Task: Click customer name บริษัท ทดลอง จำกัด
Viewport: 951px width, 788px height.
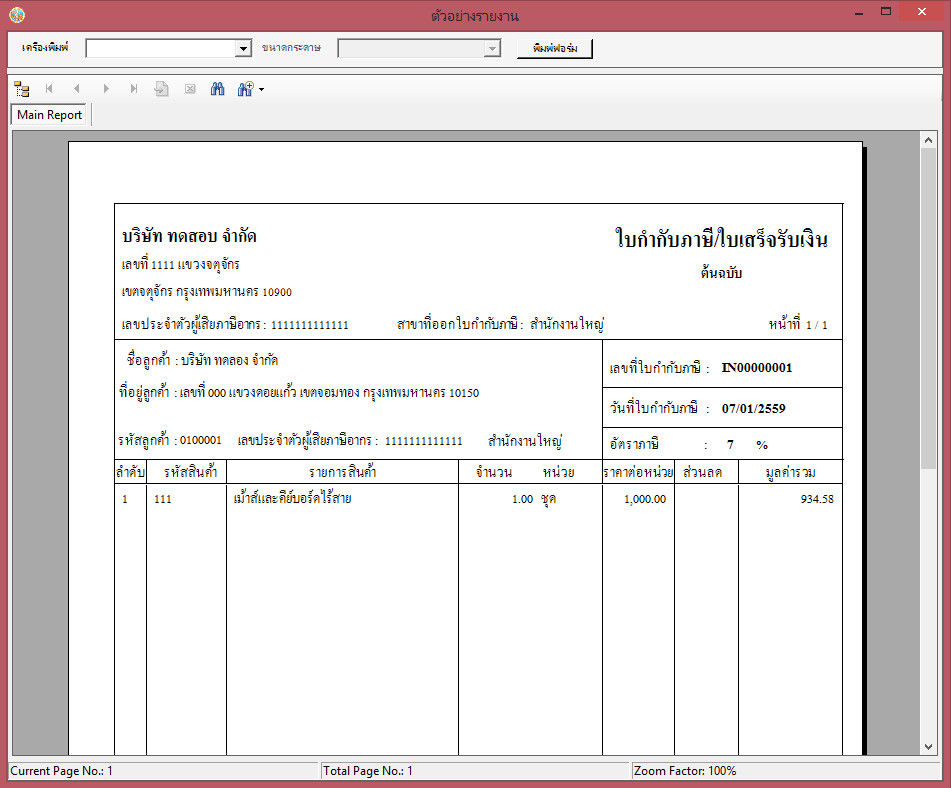Action: point(229,360)
